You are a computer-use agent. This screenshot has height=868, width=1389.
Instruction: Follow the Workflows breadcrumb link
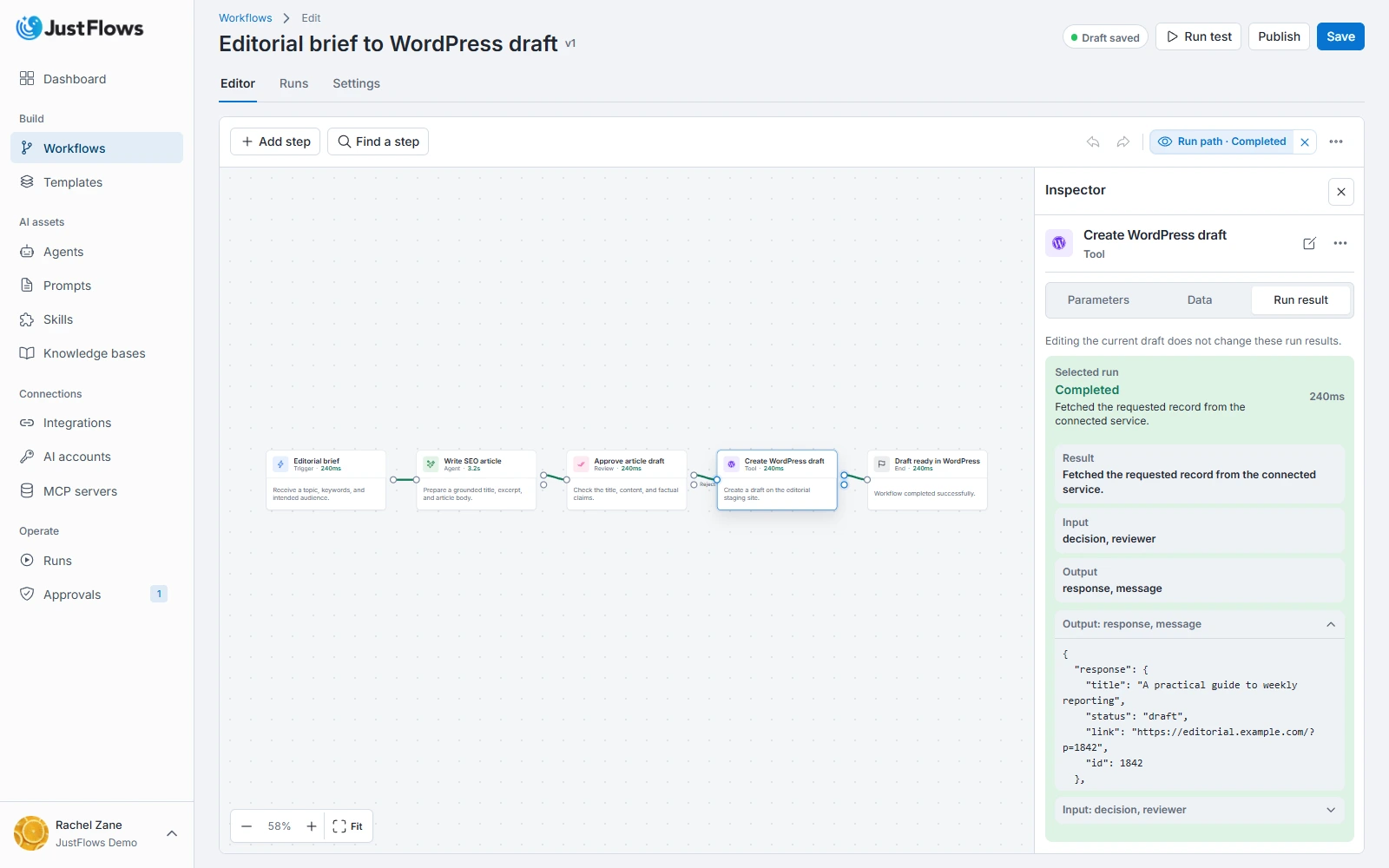245,17
